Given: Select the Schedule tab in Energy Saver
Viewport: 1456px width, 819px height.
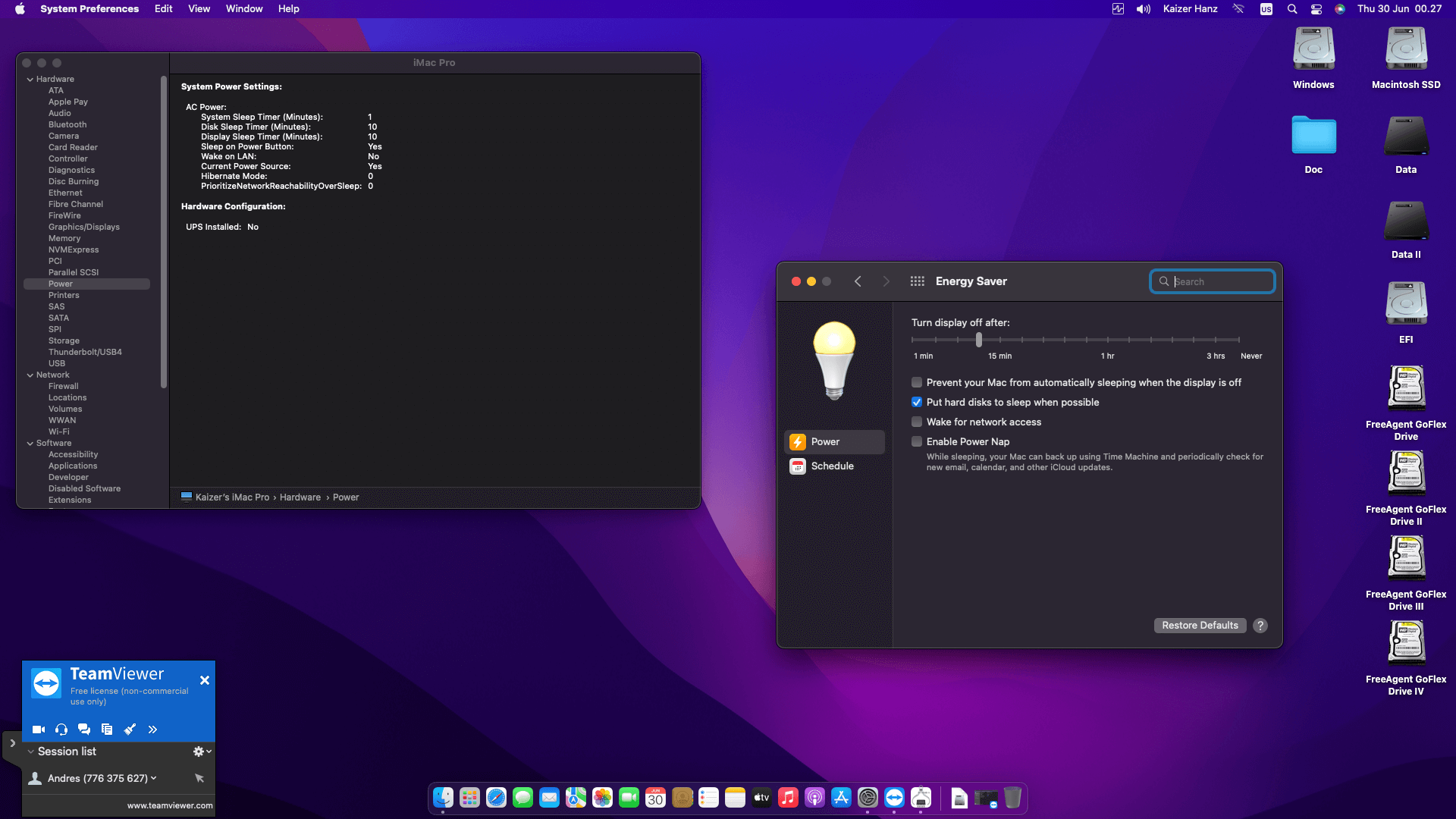Looking at the screenshot, I should point(832,466).
